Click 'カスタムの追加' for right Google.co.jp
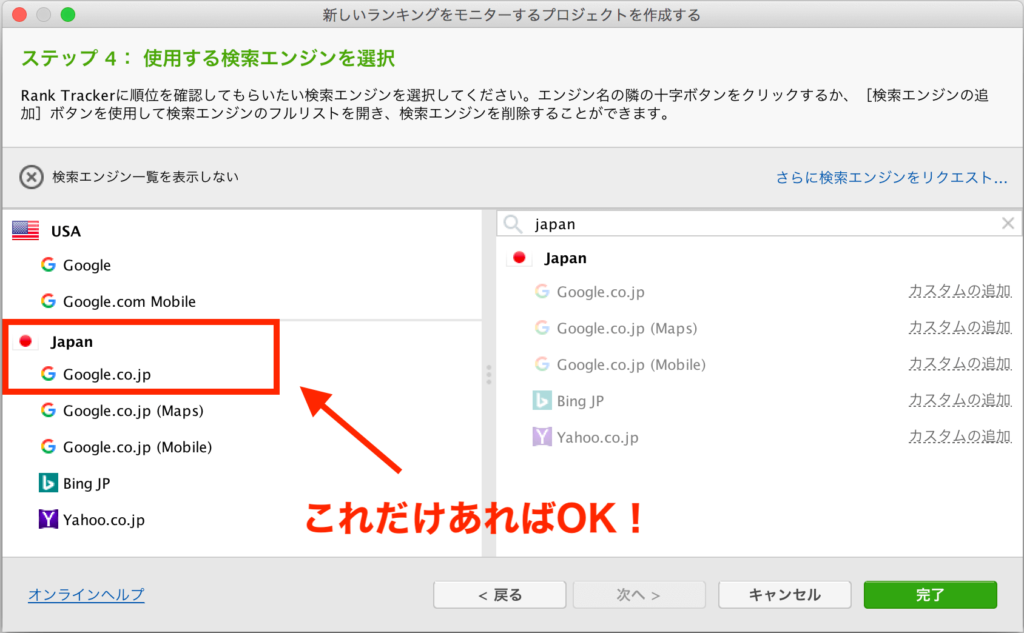 960,291
